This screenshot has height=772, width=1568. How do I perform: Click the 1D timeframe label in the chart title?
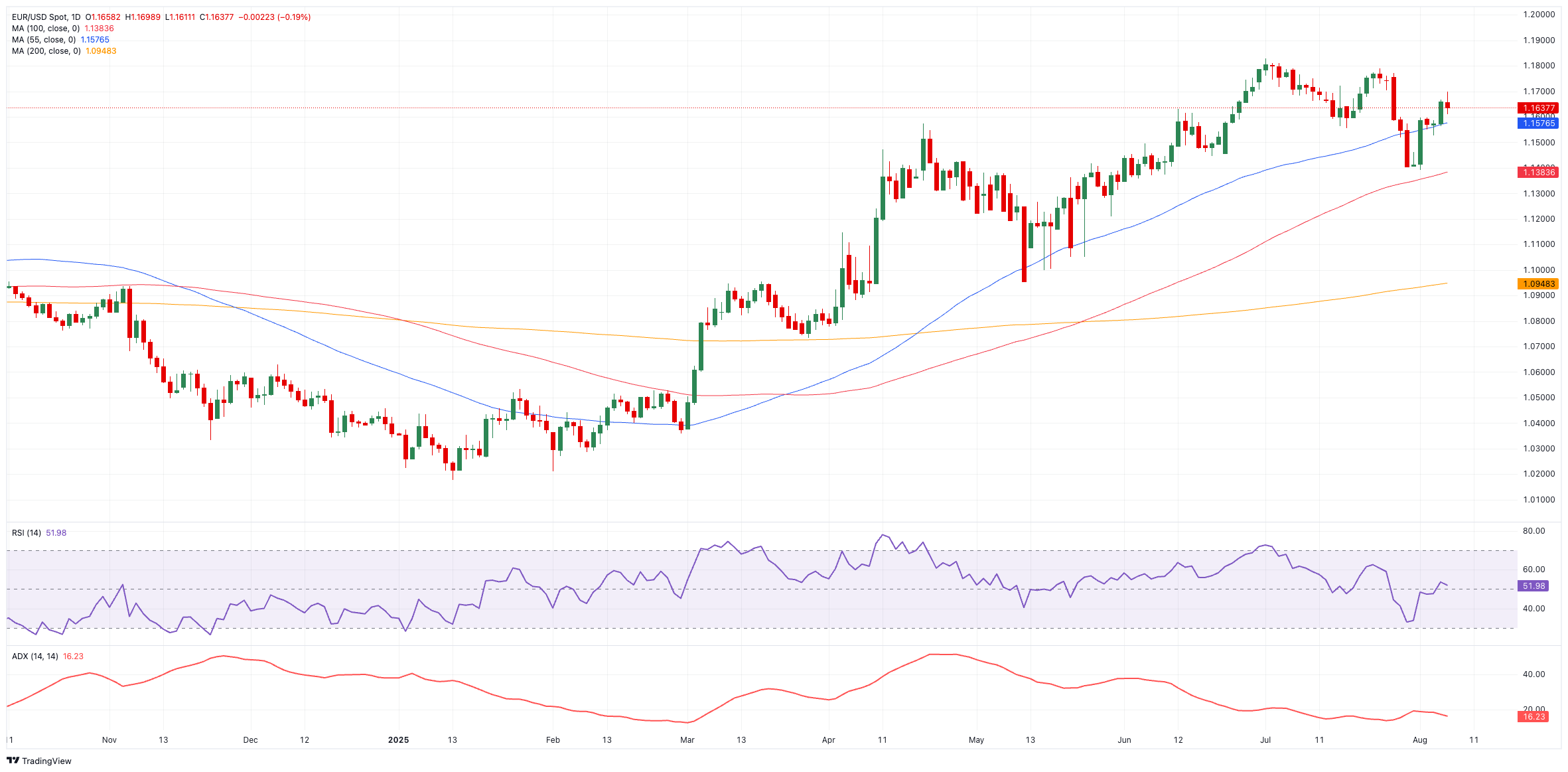(x=75, y=17)
